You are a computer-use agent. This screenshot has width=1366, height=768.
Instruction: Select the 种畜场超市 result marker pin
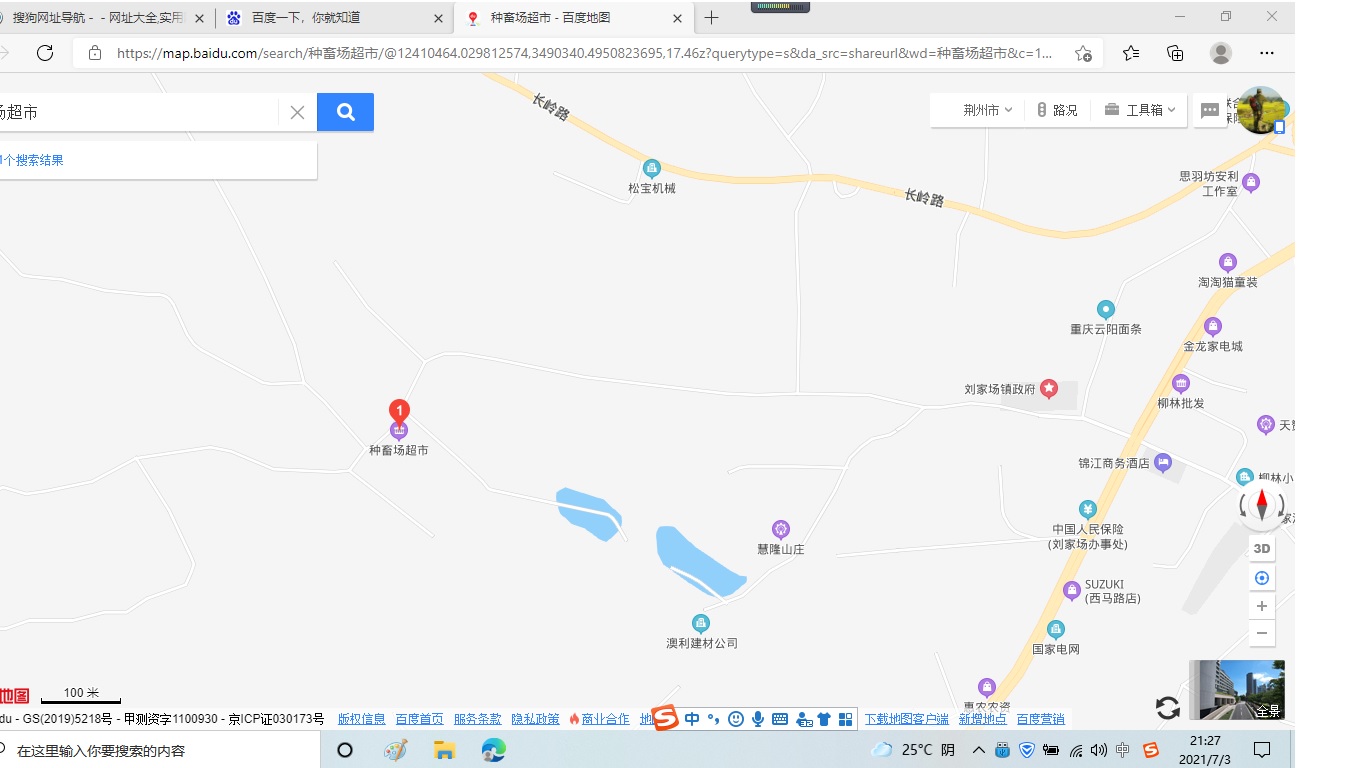point(398,412)
